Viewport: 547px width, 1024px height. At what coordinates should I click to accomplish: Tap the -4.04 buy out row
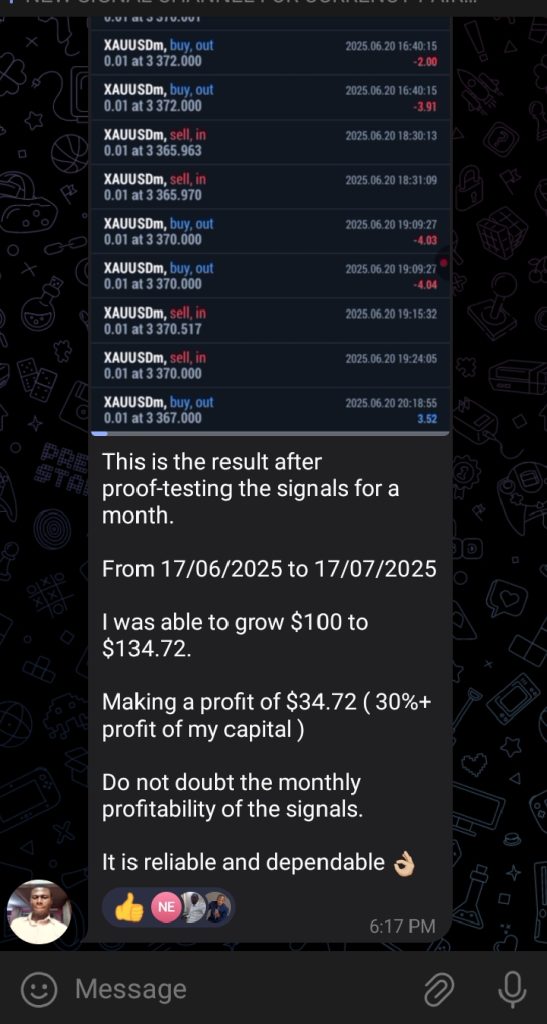[x=269, y=276]
